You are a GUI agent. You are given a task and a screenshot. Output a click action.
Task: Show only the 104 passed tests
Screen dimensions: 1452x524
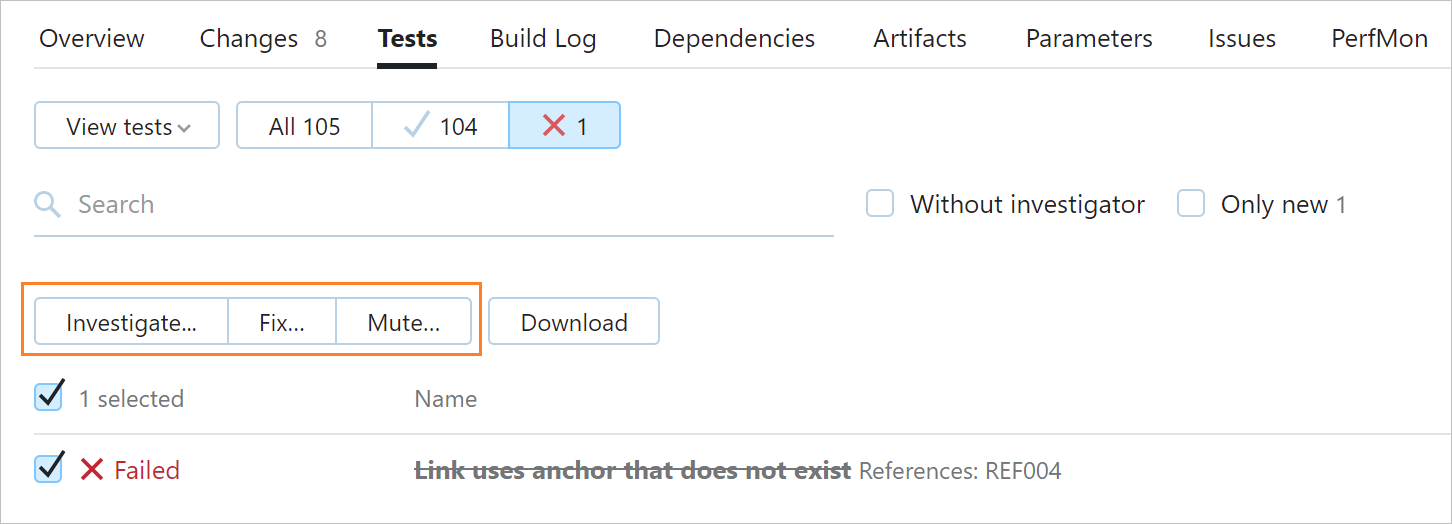click(440, 126)
